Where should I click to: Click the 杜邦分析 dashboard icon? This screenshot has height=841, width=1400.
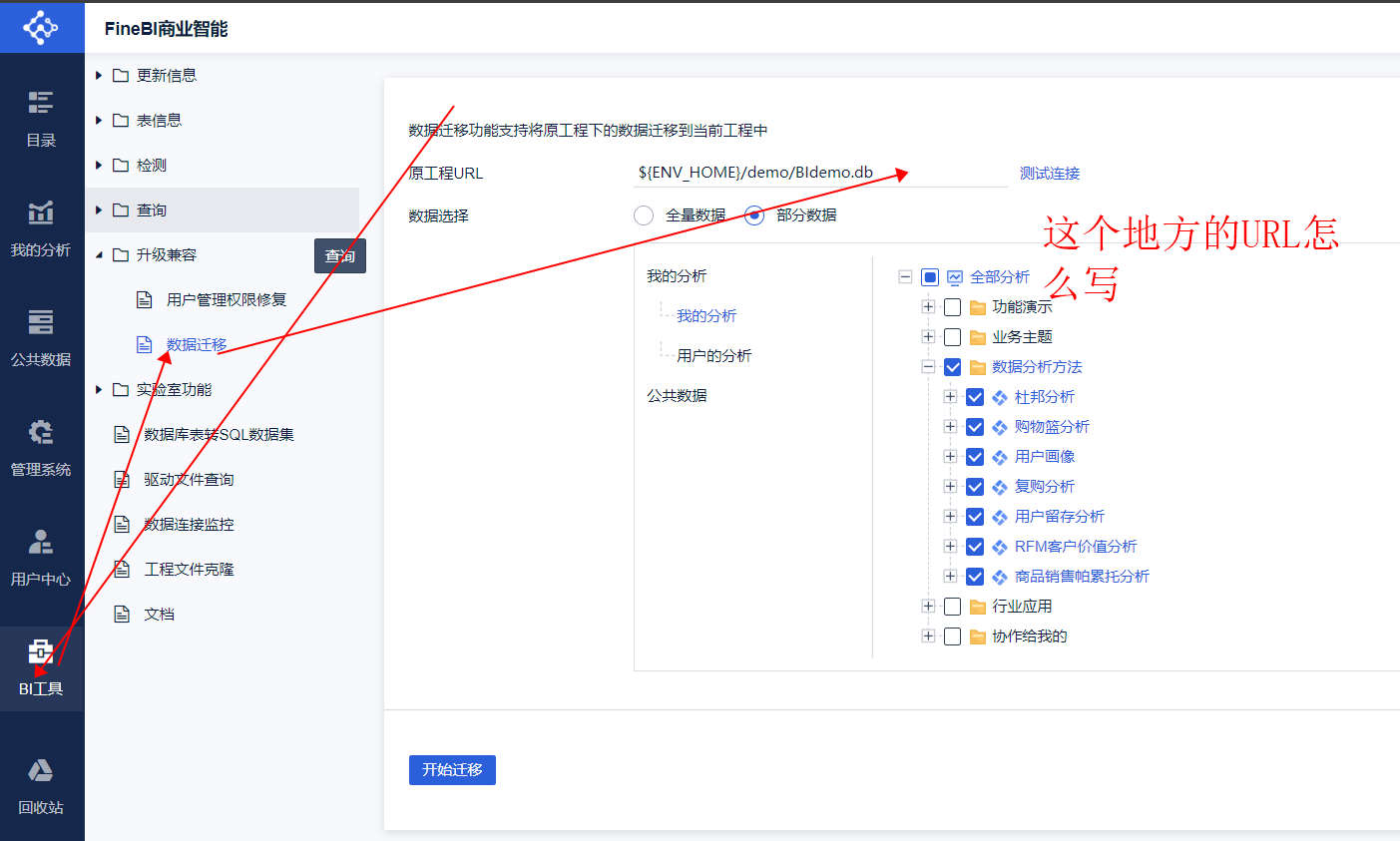1000,397
